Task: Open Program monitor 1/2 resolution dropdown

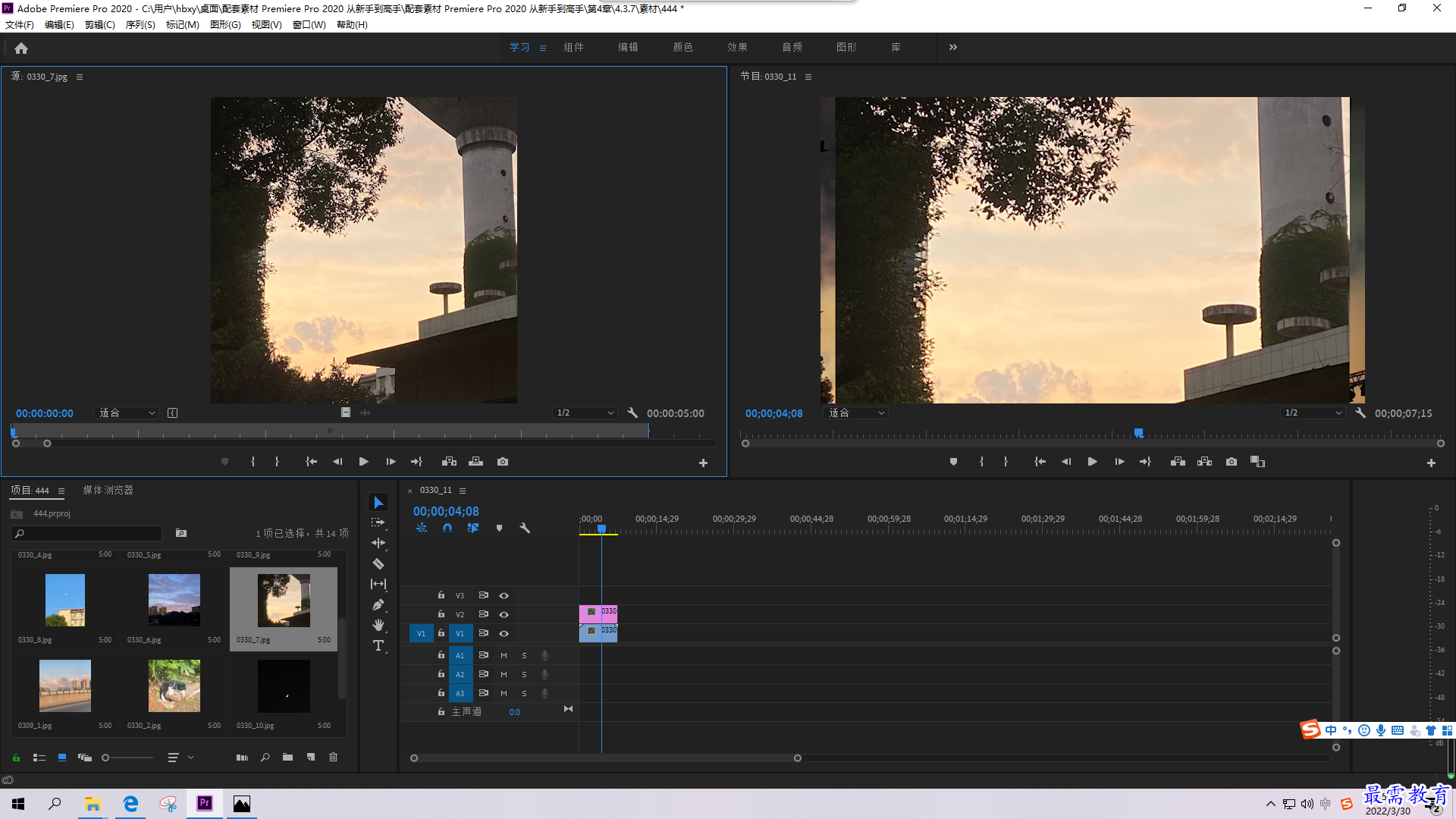Action: tap(1313, 413)
